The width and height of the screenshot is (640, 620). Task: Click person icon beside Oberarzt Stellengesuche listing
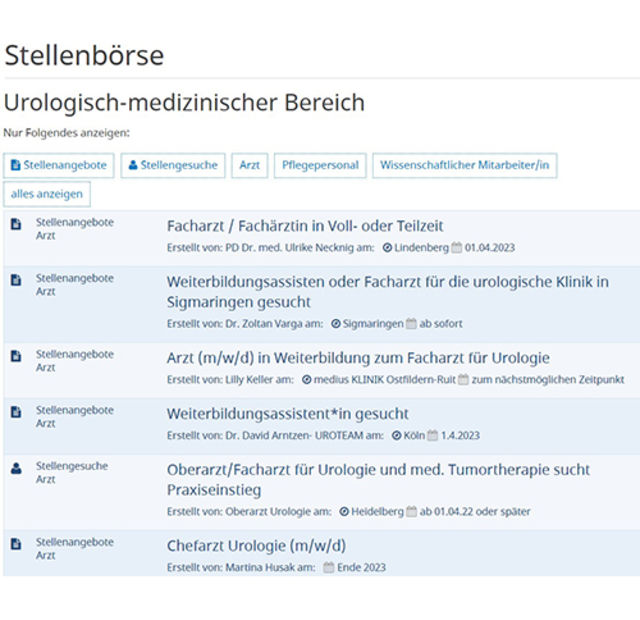click(15, 468)
